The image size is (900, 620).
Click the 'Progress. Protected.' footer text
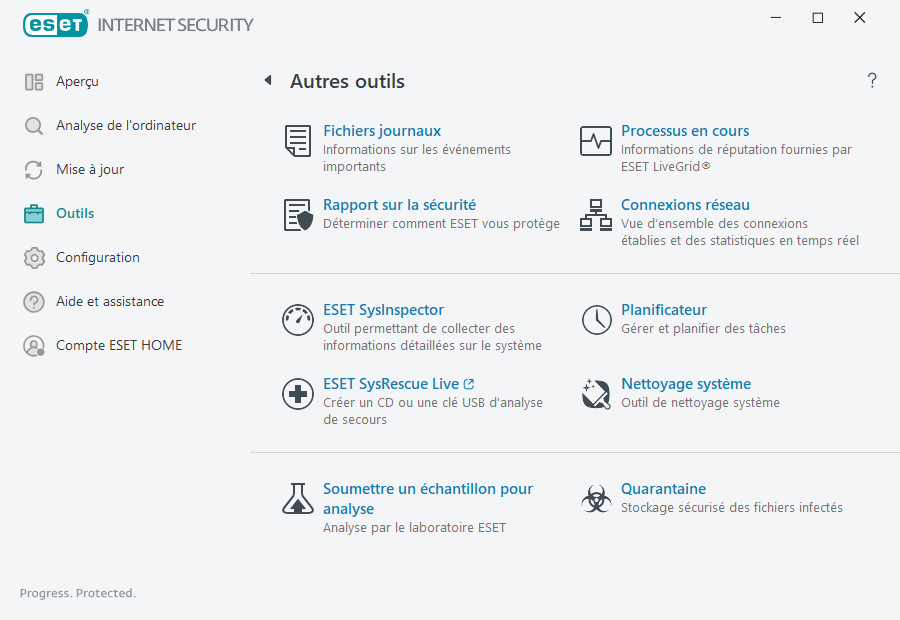pyautogui.click(x=78, y=593)
